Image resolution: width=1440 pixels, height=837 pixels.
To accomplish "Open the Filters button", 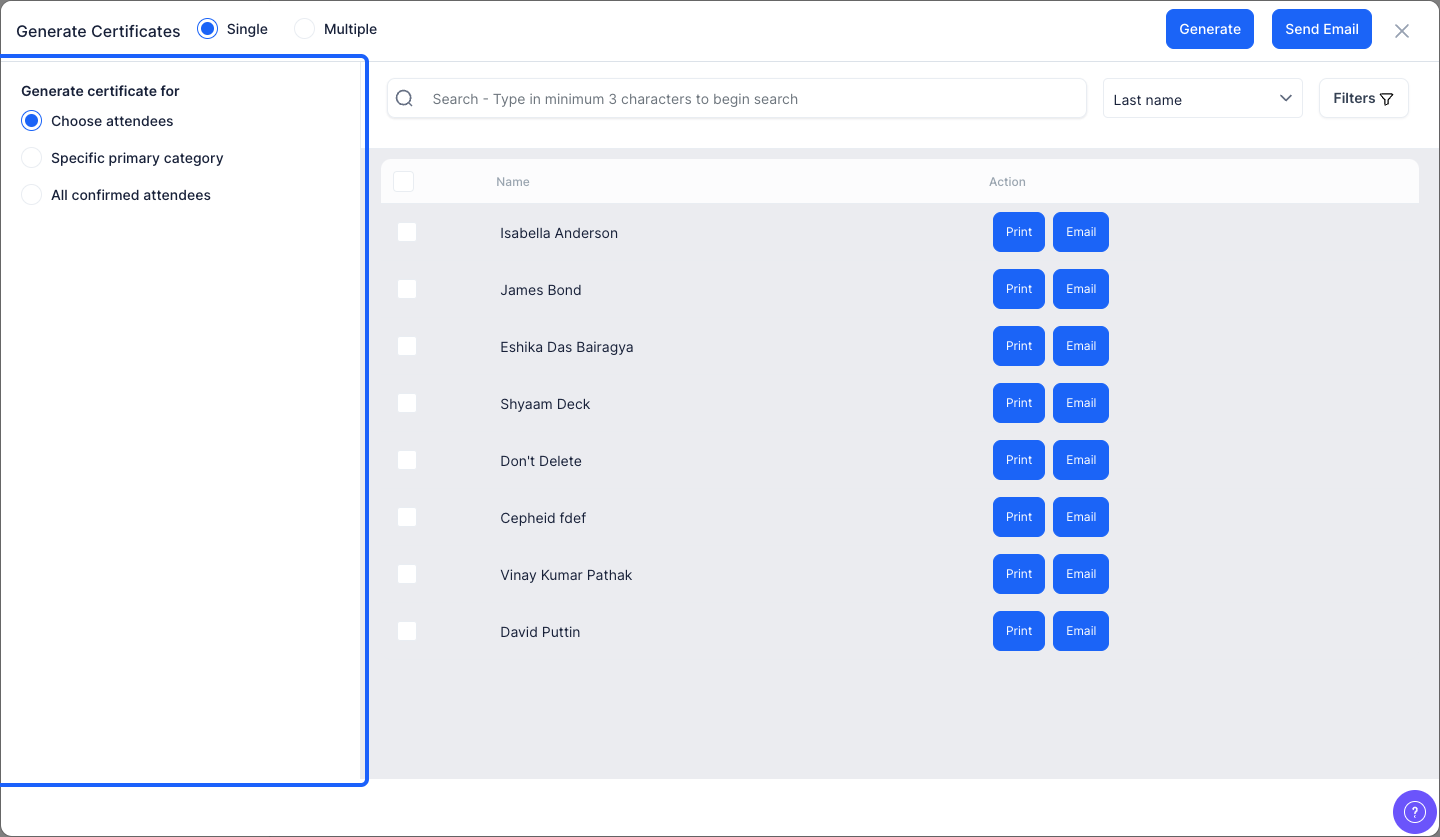I will click(1363, 98).
